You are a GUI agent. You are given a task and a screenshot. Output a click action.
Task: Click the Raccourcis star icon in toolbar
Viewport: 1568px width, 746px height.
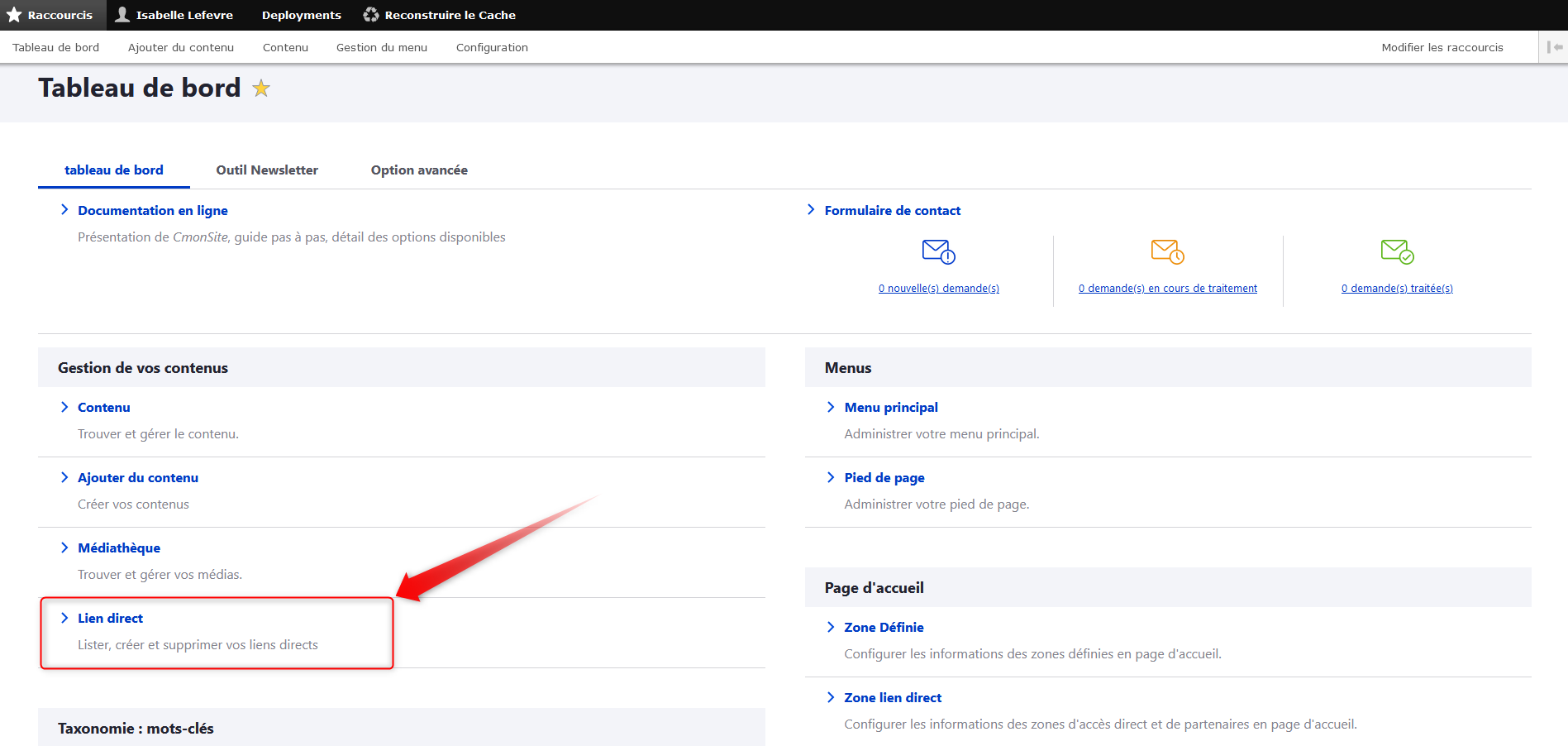pyautogui.click(x=14, y=15)
